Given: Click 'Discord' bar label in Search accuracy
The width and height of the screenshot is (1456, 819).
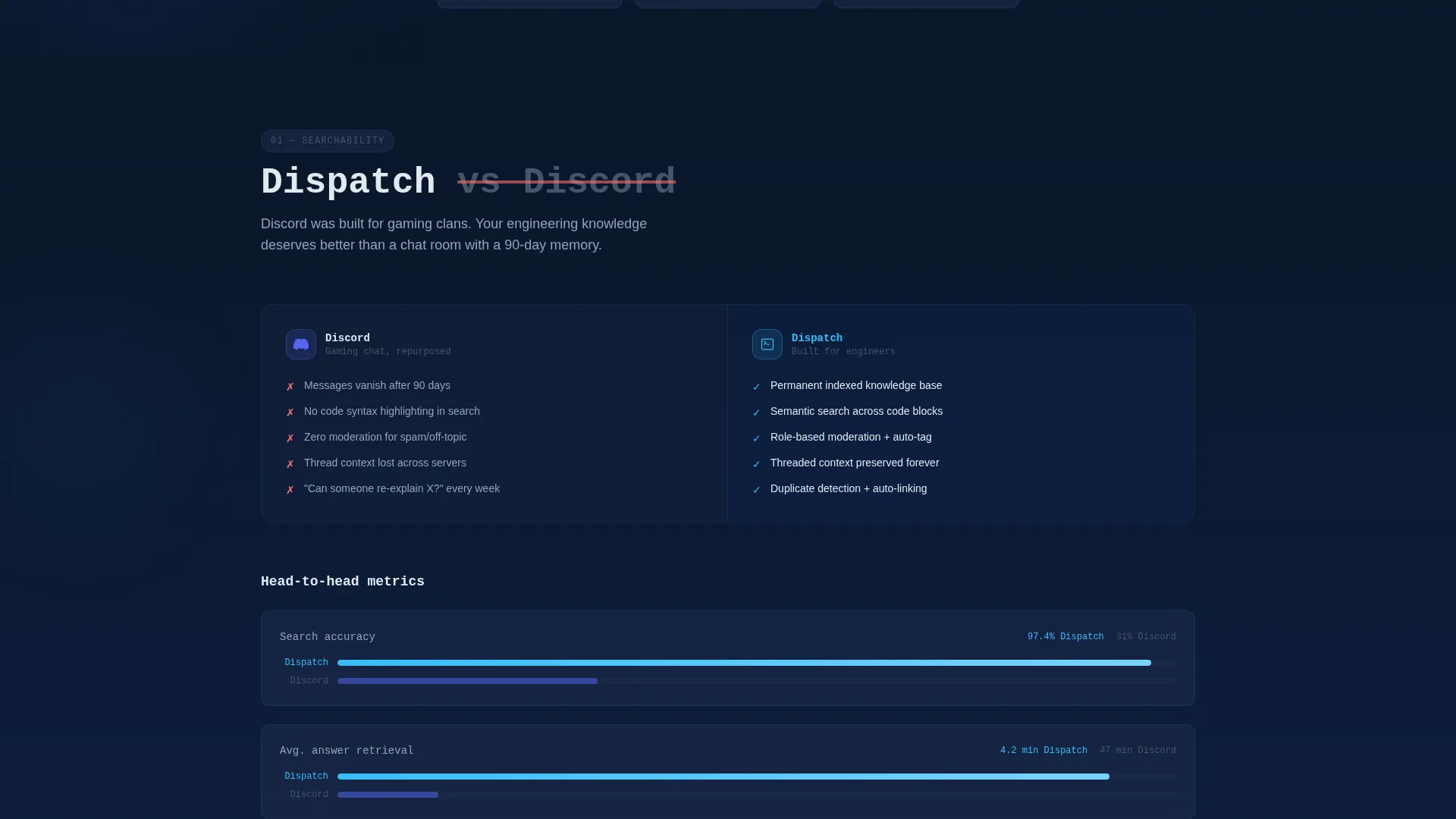Looking at the screenshot, I should [309, 681].
